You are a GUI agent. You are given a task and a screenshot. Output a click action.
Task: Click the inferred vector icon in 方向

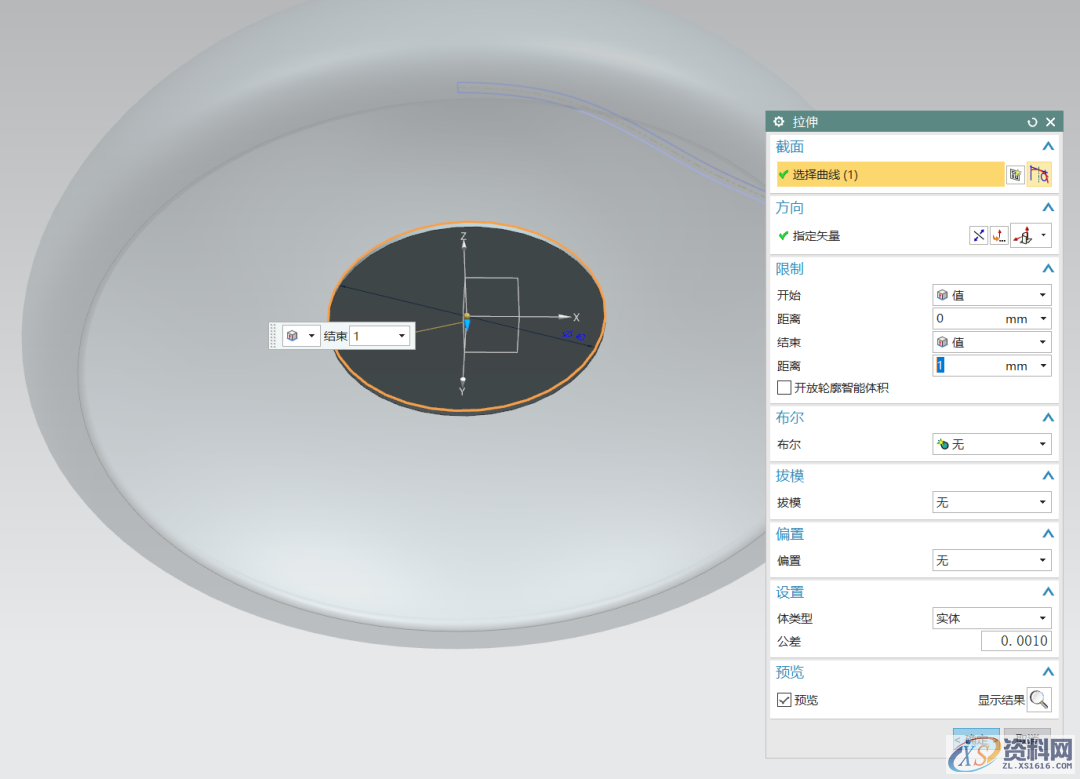pyautogui.click(x=1024, y=236)
